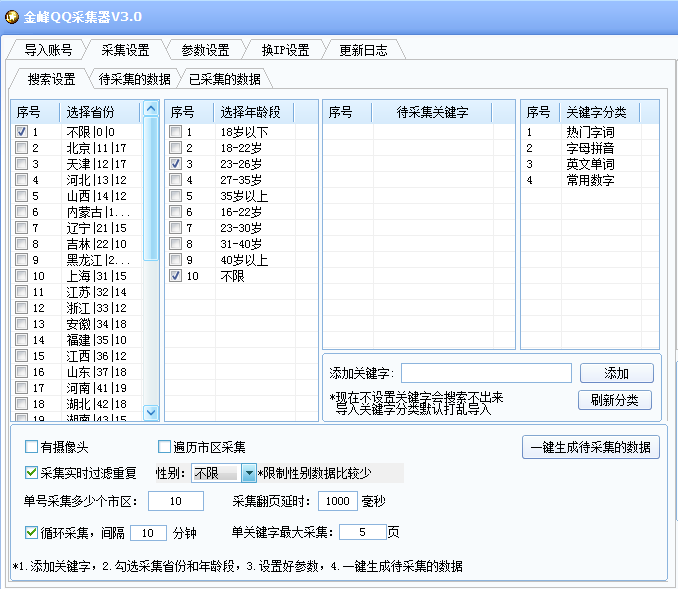Viewport: 678px width, 589px height.
Task: Check the 天津 province checkbox
Action: click(21, 163)
